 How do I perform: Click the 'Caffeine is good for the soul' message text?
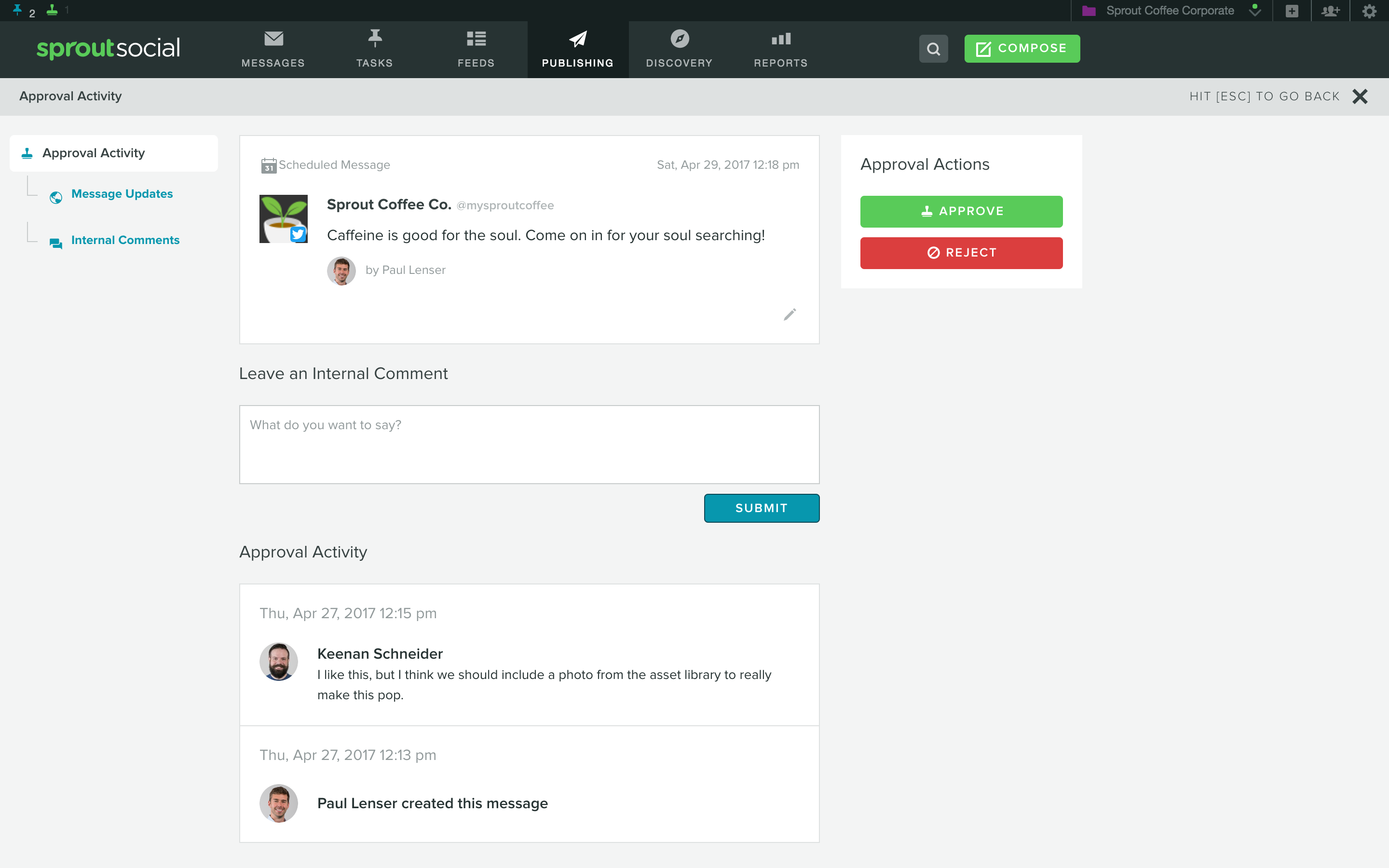[546, 235]
